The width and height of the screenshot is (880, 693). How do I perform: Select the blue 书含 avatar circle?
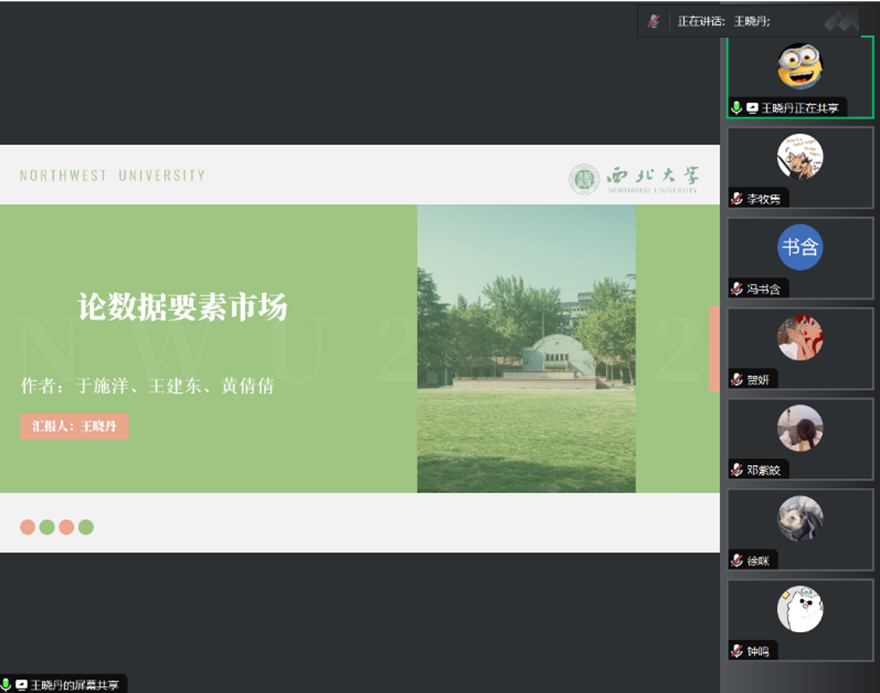tap(800, 247)
